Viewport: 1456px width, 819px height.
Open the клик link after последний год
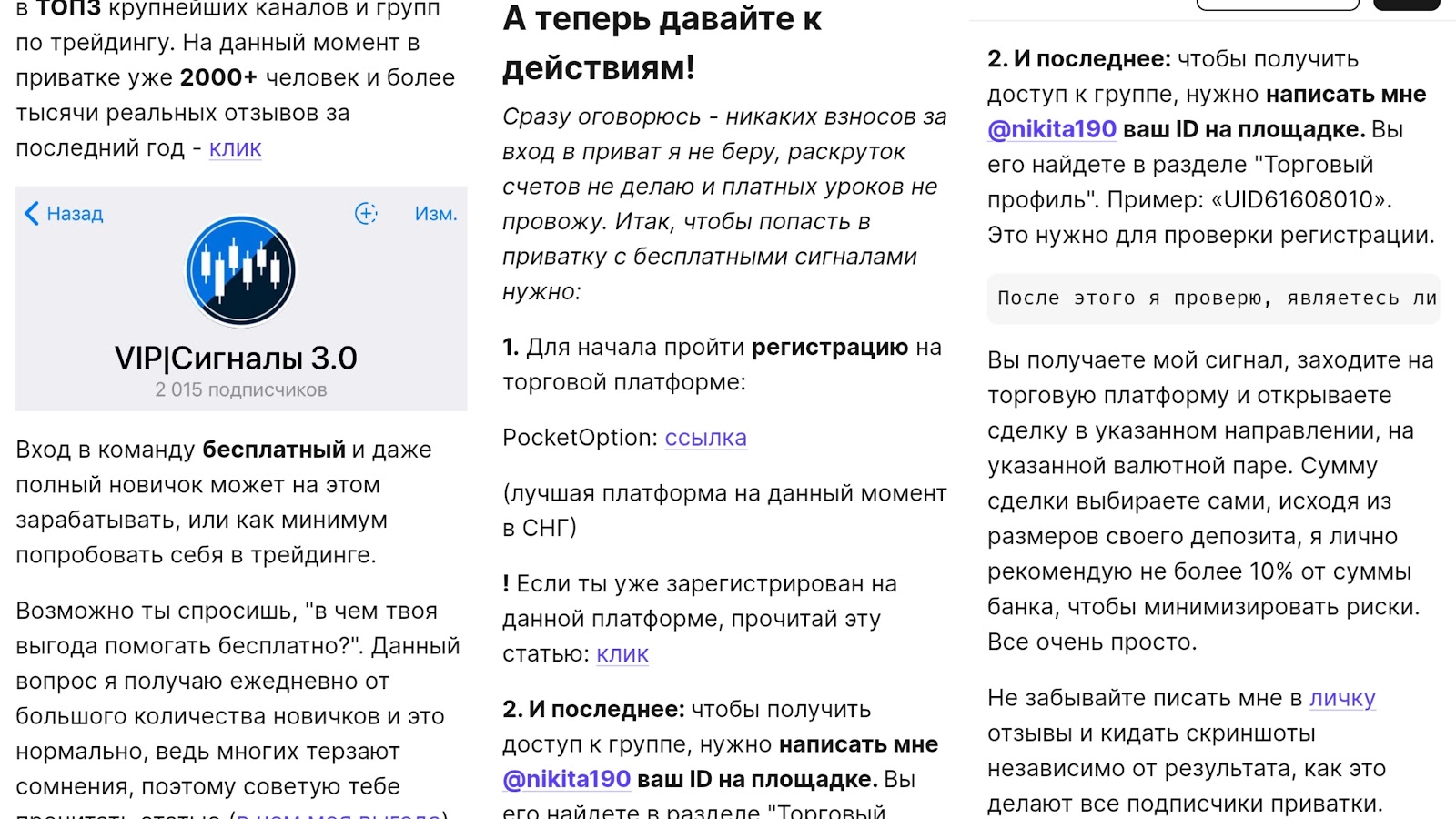(x=236, y=148)
